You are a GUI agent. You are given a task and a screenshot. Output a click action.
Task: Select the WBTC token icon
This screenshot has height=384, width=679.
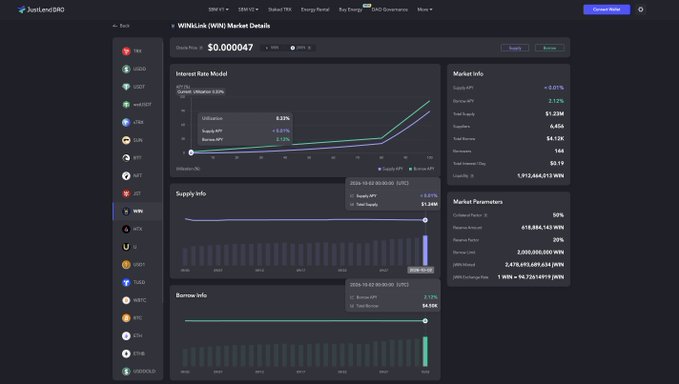pos(126,300)
